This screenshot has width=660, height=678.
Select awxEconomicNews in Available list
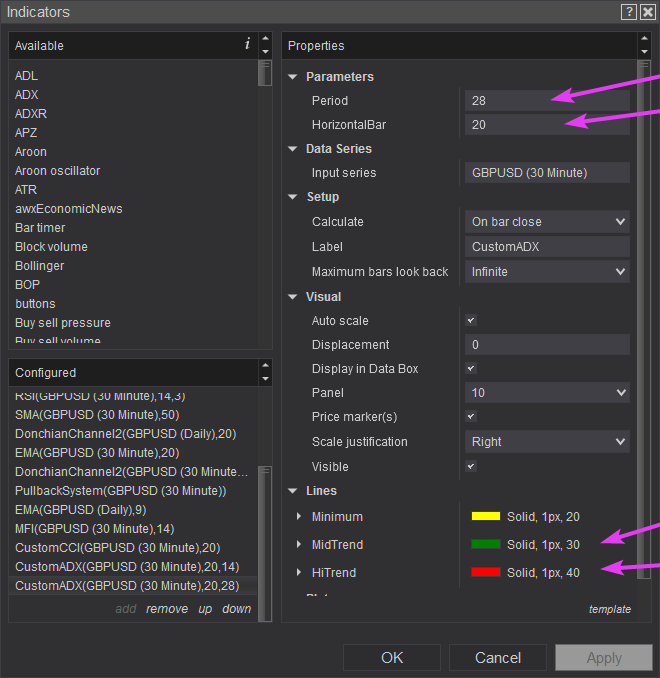(69, 209)
